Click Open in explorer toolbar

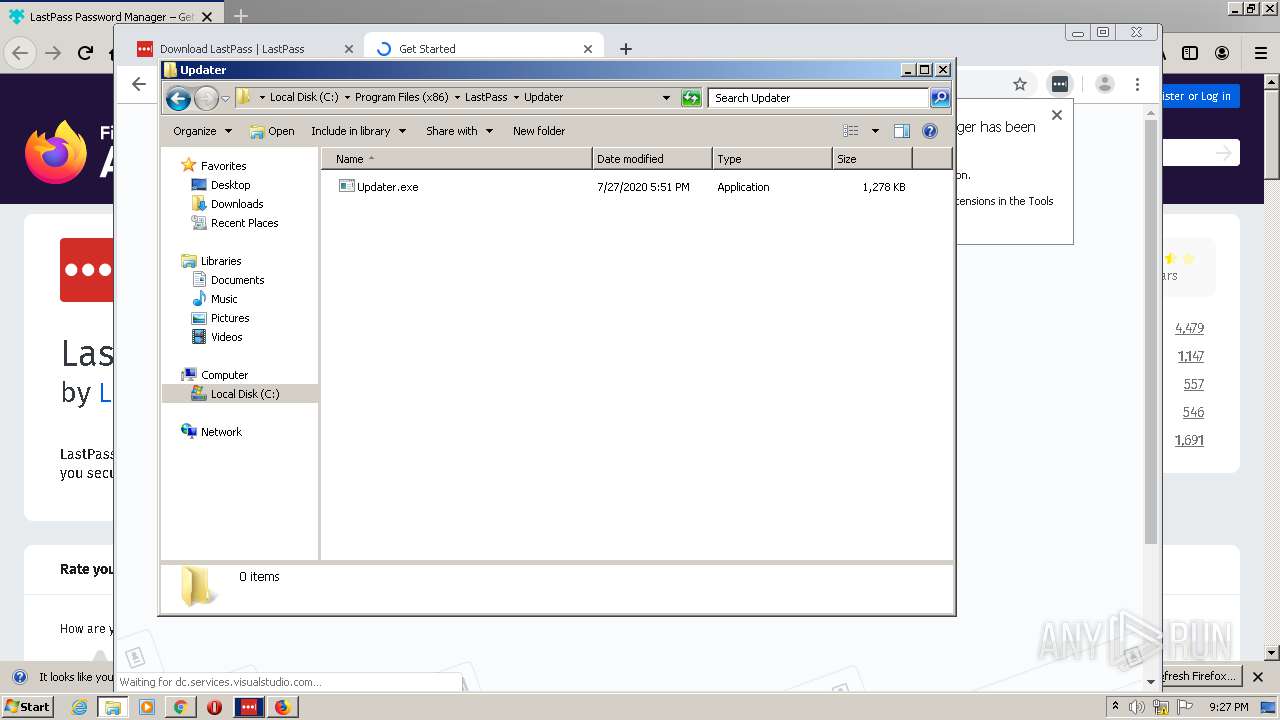pyautogui.click(x=272, y=131)
